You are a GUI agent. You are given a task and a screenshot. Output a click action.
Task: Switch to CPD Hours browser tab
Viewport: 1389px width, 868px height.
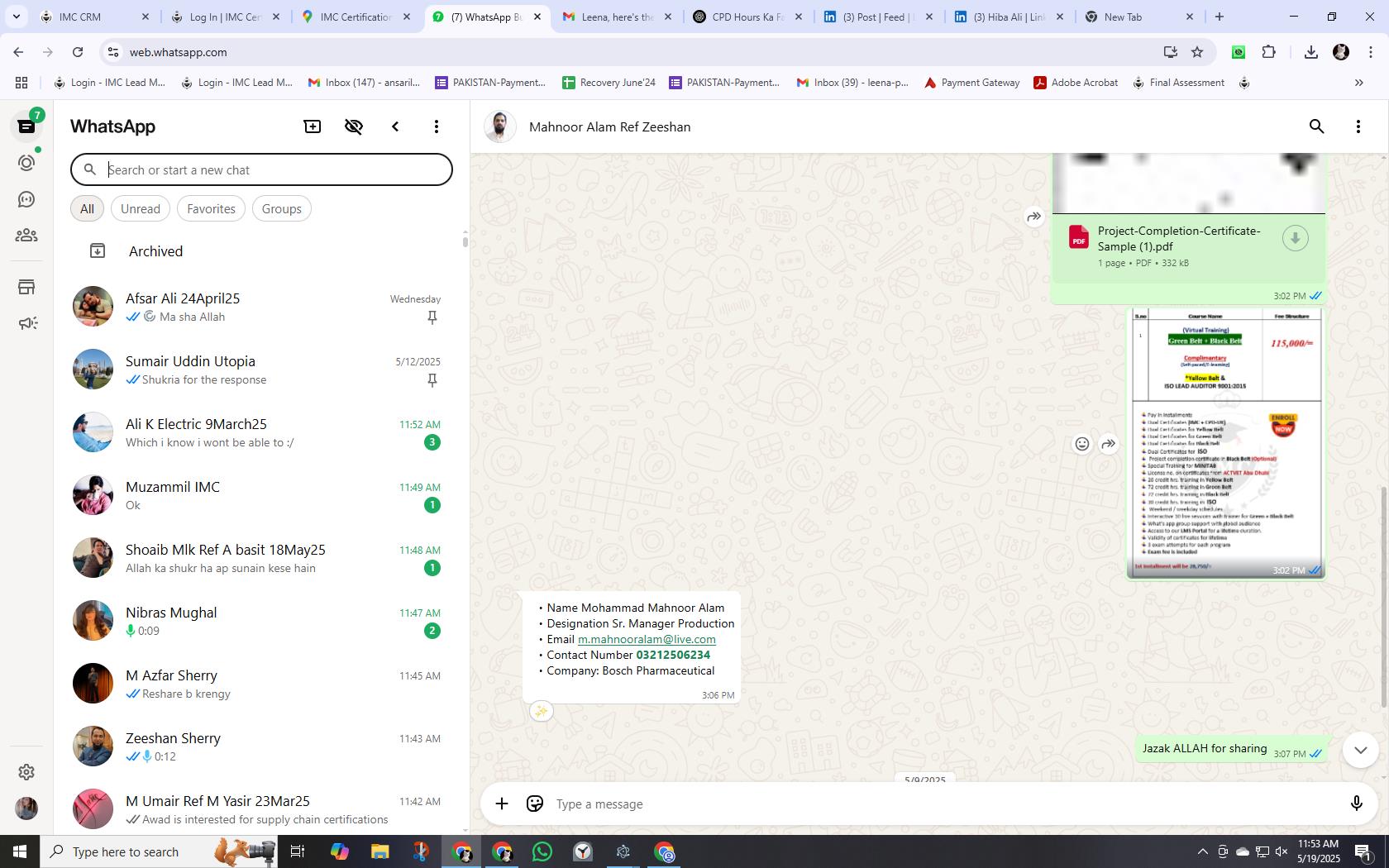click(748, 17)
